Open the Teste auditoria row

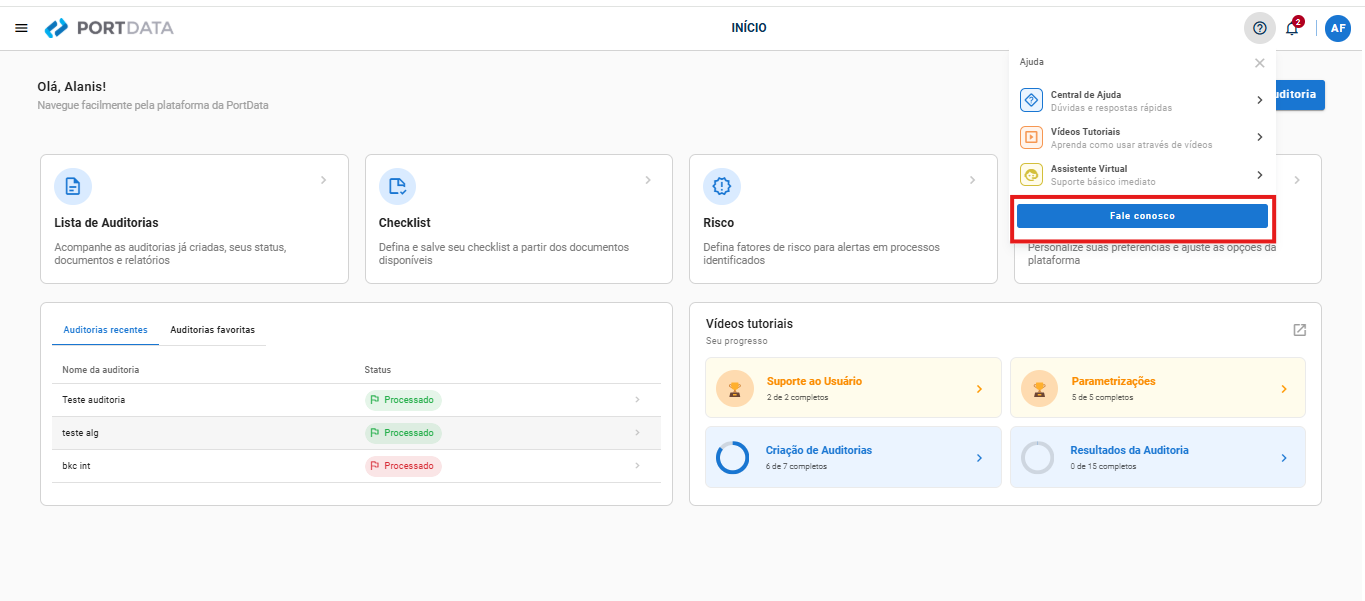356,400
